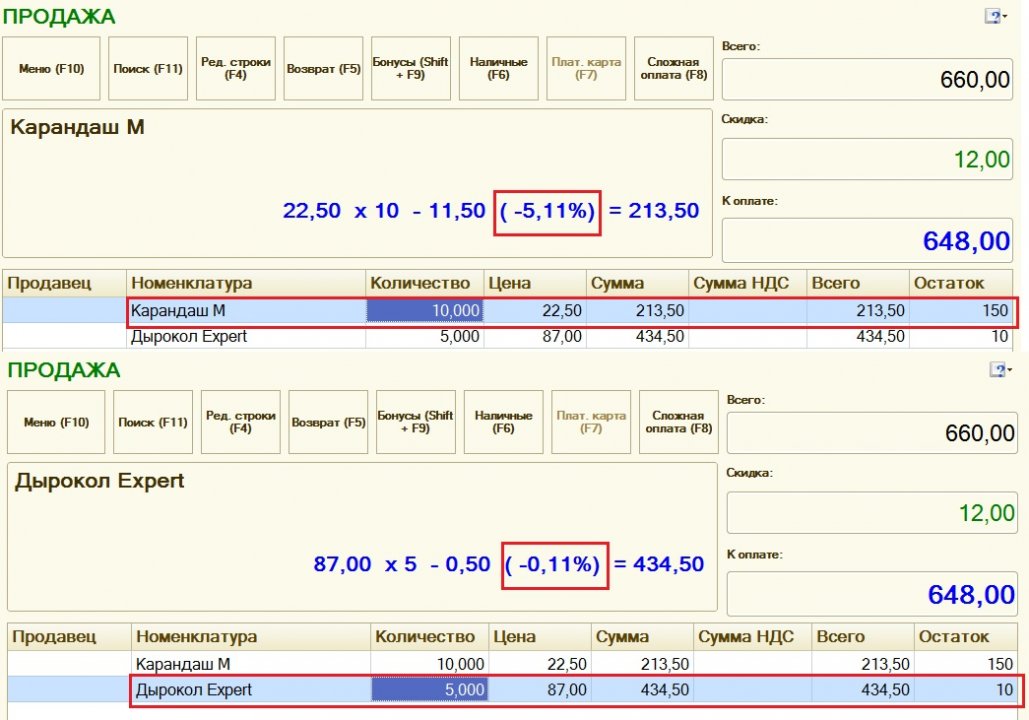
Task: Click Сложная оплата (F8) in the upper window
Action: point(673,69)
